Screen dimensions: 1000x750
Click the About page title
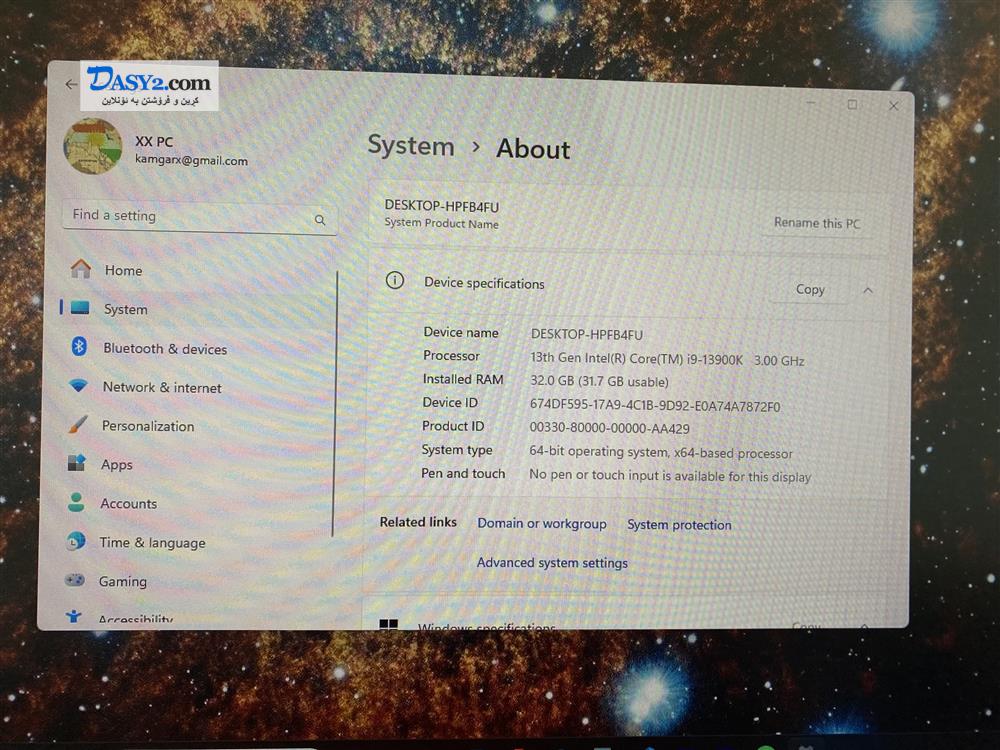[x=533, y=149]
